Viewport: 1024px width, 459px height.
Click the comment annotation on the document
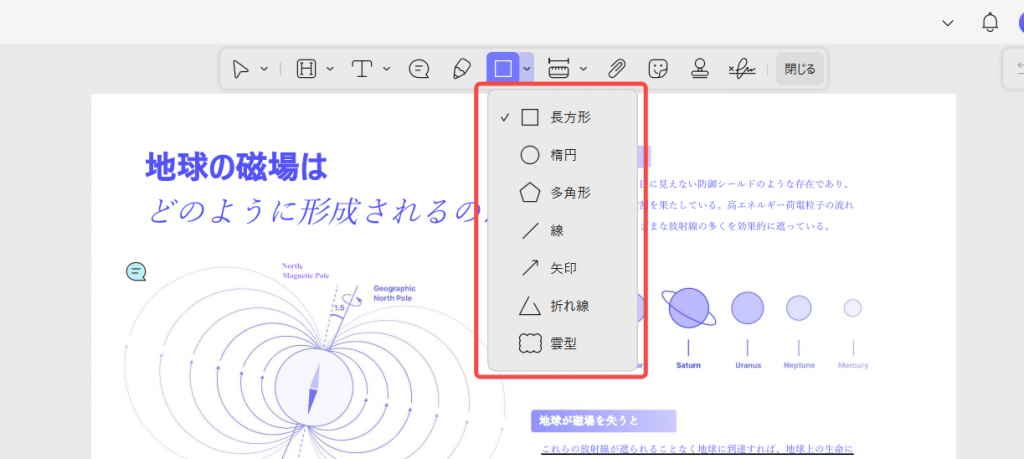[136, 272]
